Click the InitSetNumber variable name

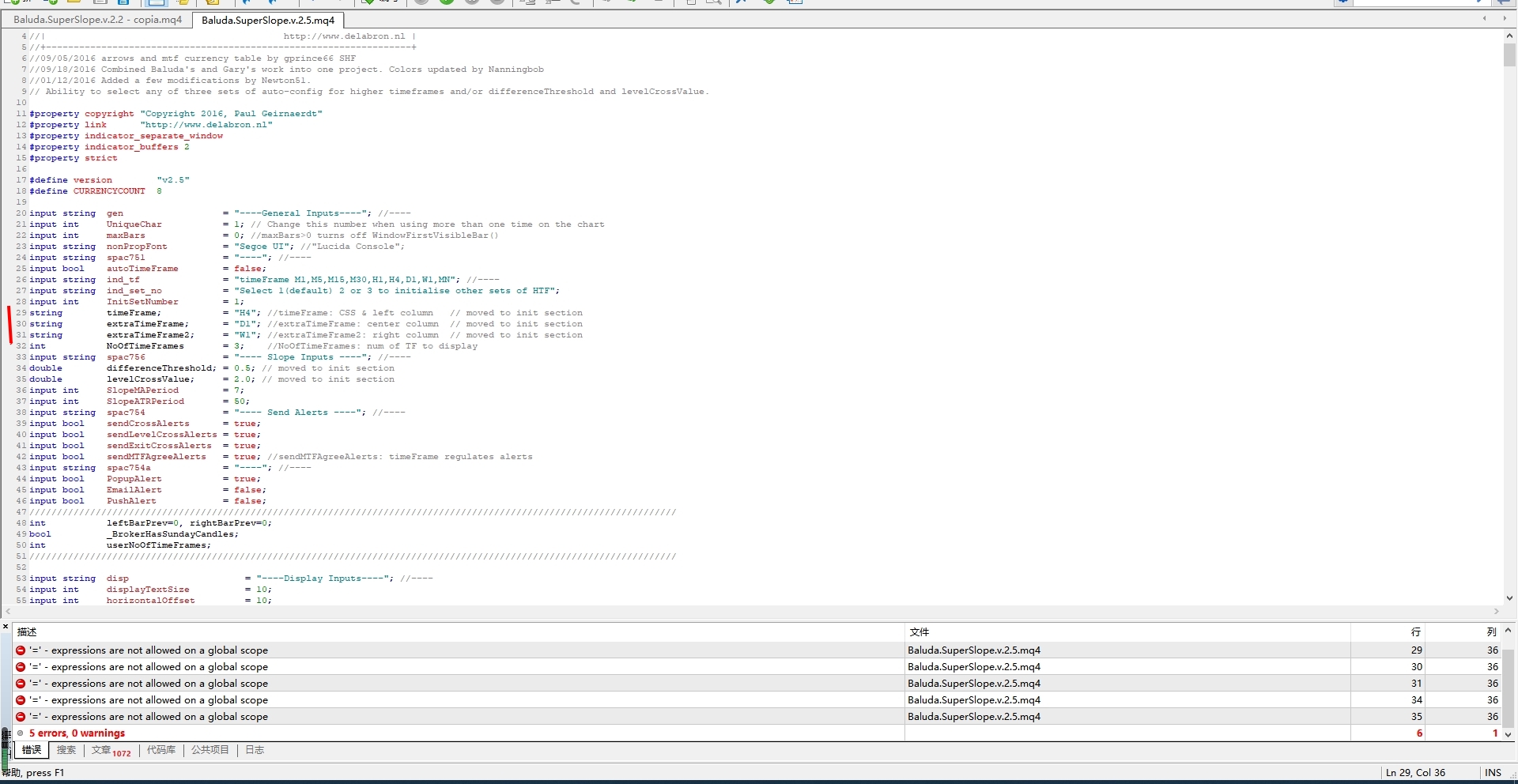point(142,302)
